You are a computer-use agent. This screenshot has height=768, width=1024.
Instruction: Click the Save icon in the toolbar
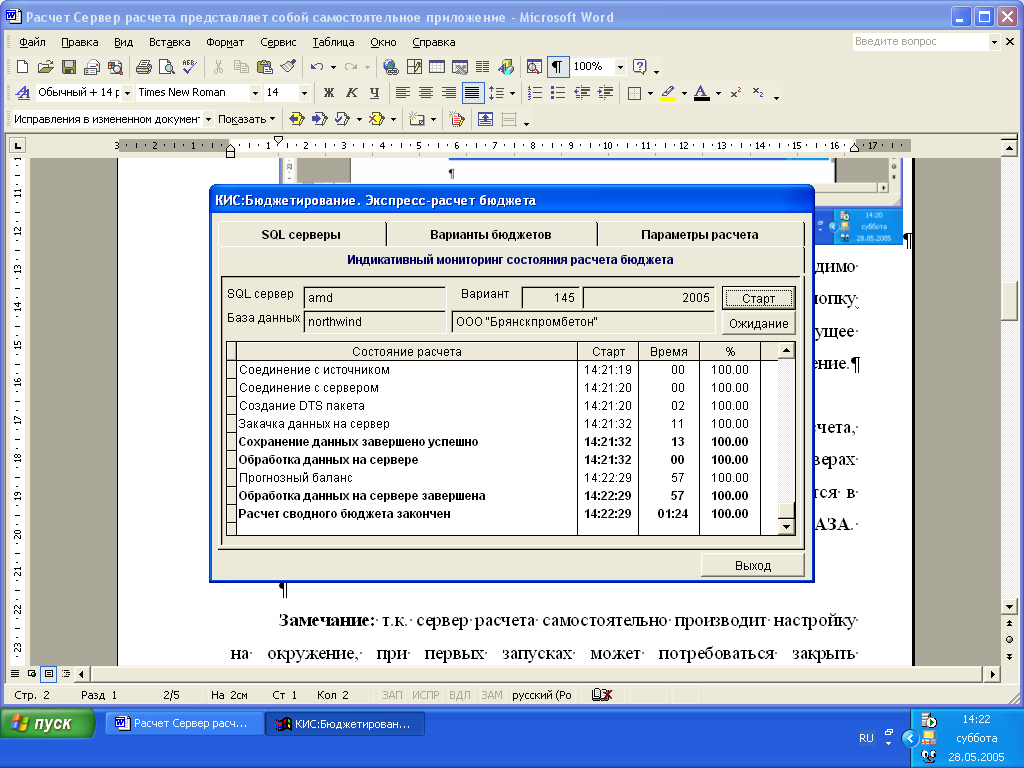(69, 67)
